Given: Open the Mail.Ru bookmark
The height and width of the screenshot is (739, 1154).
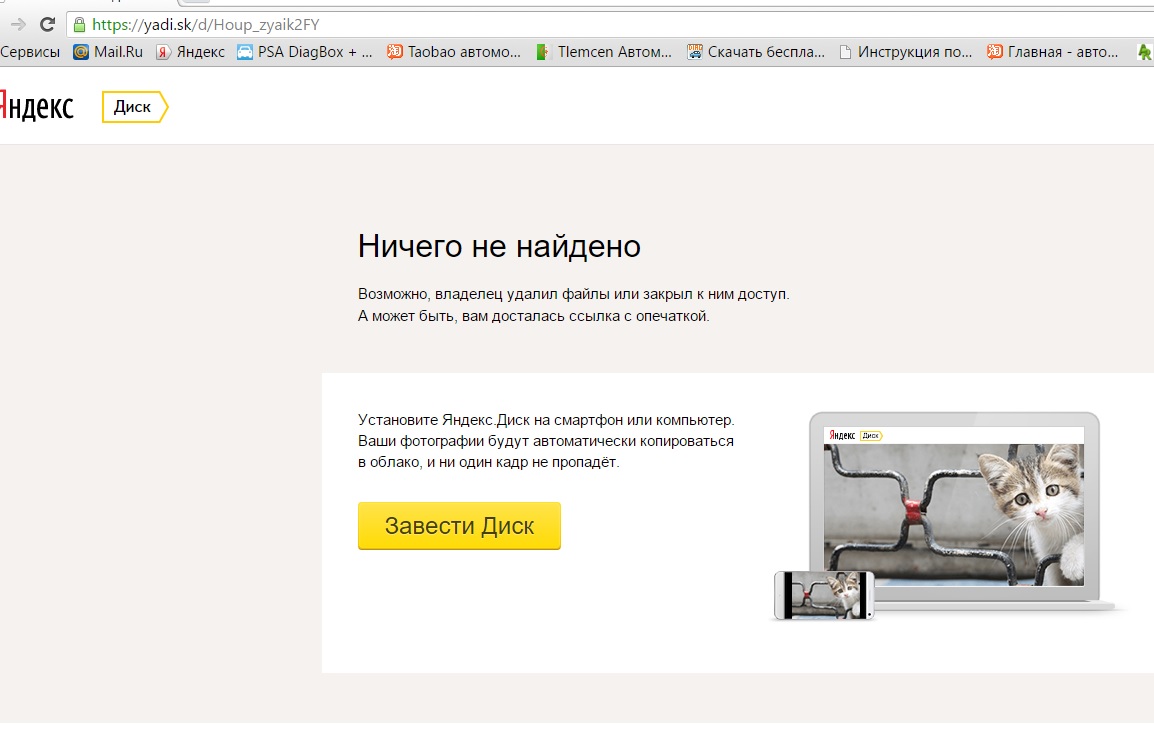Looking at the screenshot, I should 108,52.
